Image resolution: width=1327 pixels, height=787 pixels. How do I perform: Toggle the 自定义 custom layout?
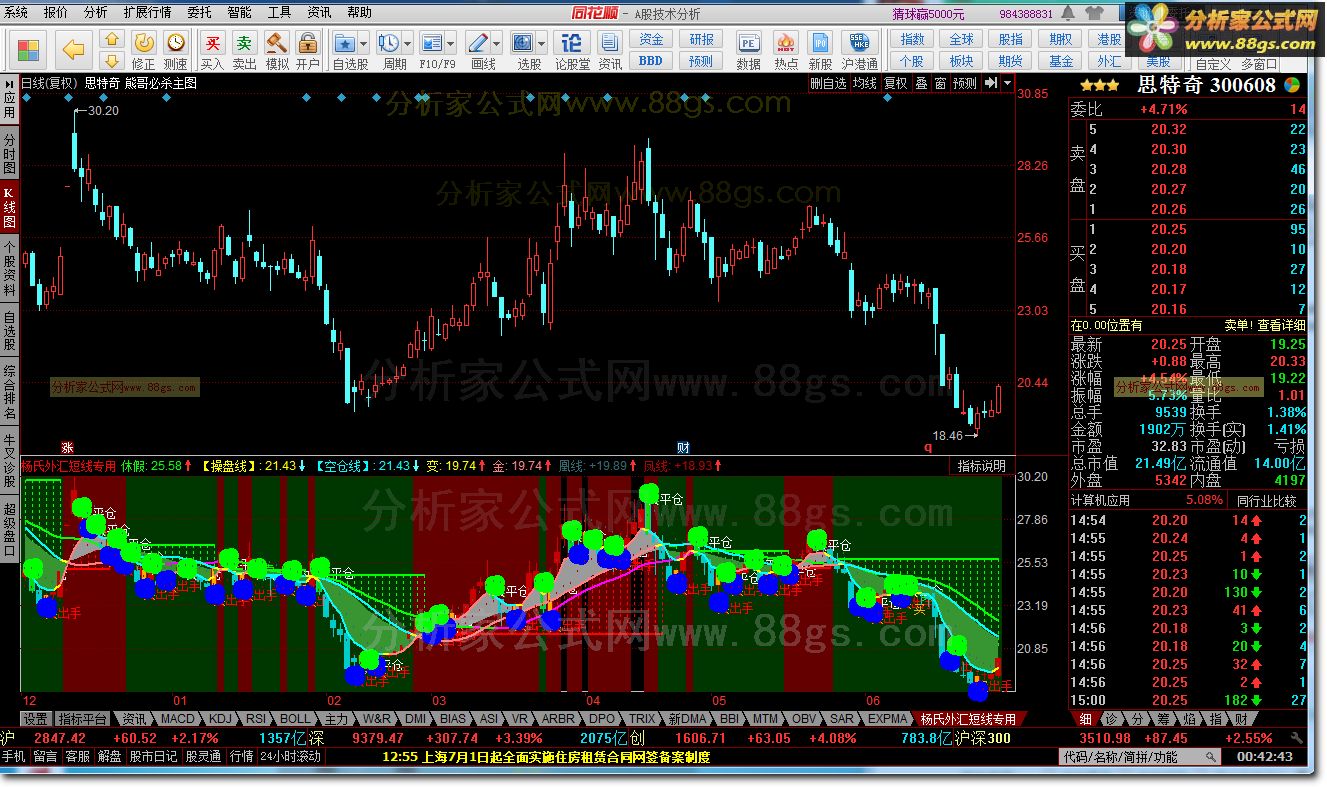(x=1213, y=64)
